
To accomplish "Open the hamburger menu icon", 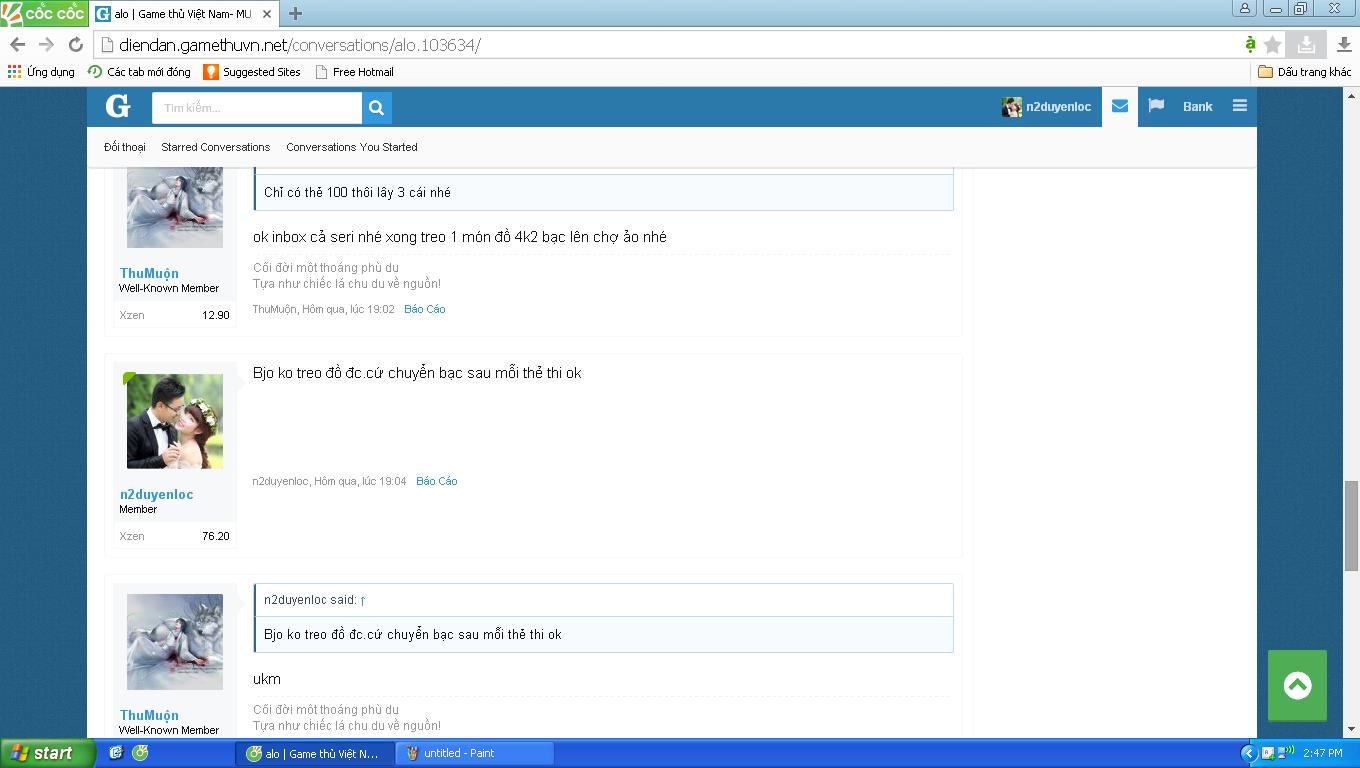I will click(1240, 106).
